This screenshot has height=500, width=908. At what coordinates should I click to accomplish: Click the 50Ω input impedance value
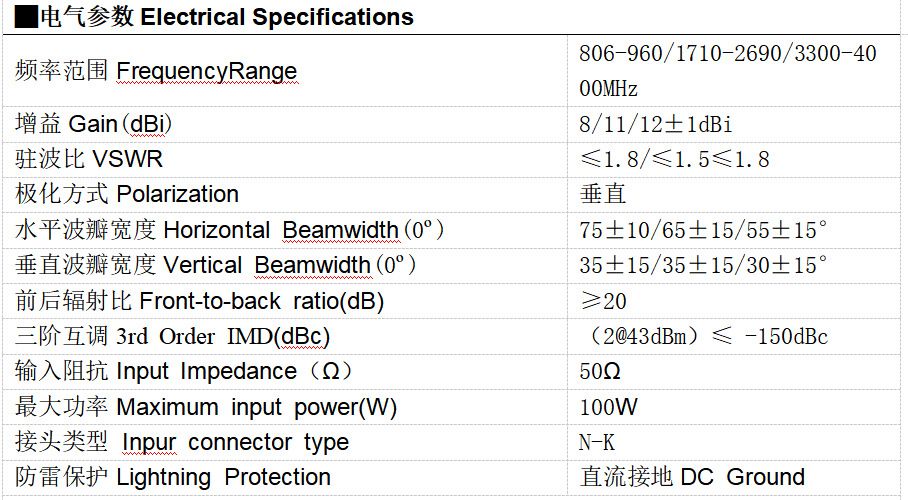pyautogui.click(x=600, y=372)
